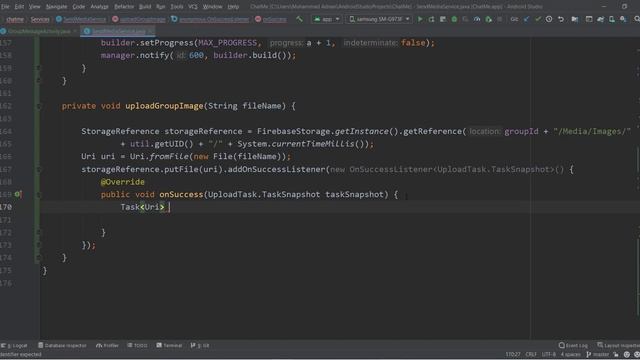Open the Run menu

click(160, 7)
